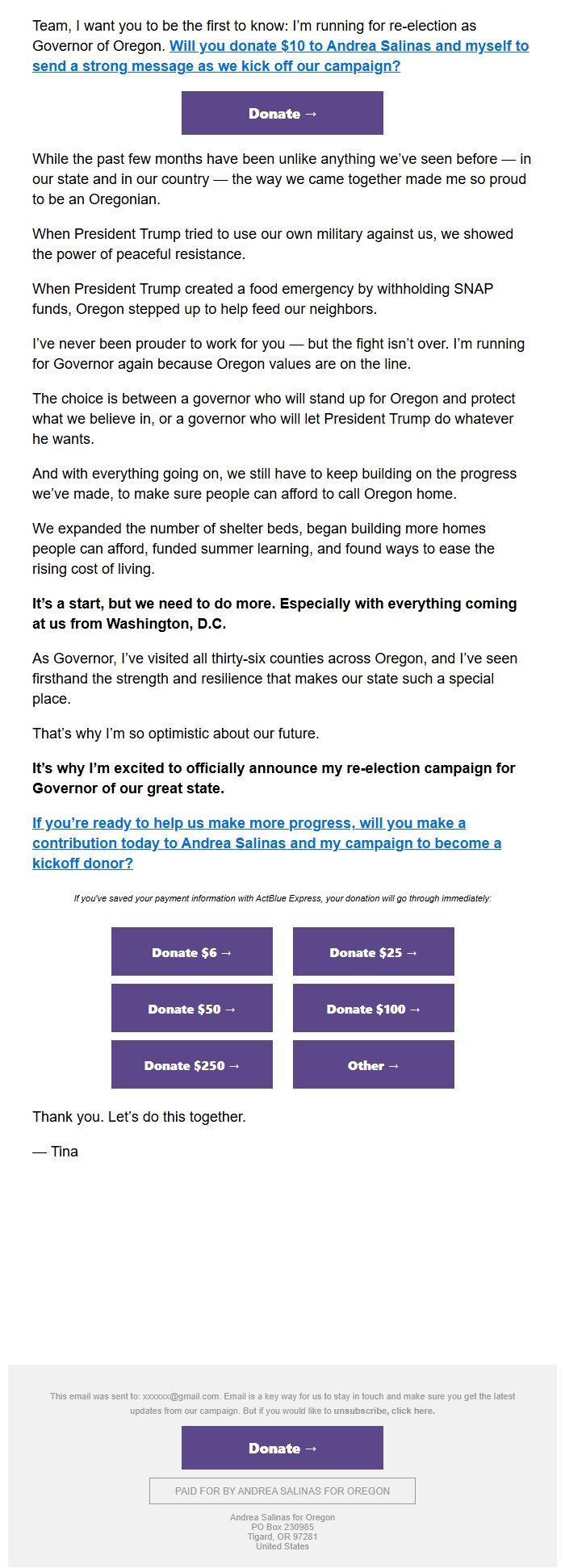Choose the Other donation amount button
Screen dimensions: 565x1568
point(373,1065)
